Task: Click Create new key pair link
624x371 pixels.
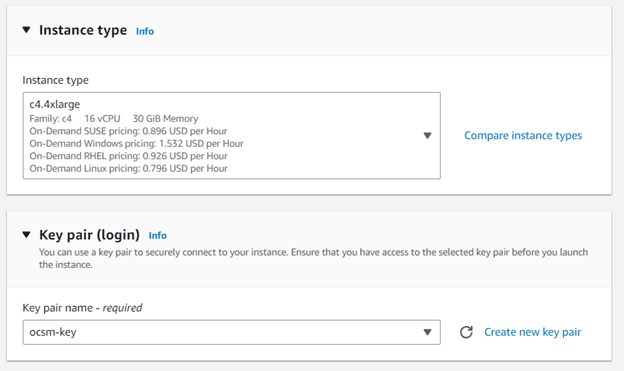Action: point(532,332)
